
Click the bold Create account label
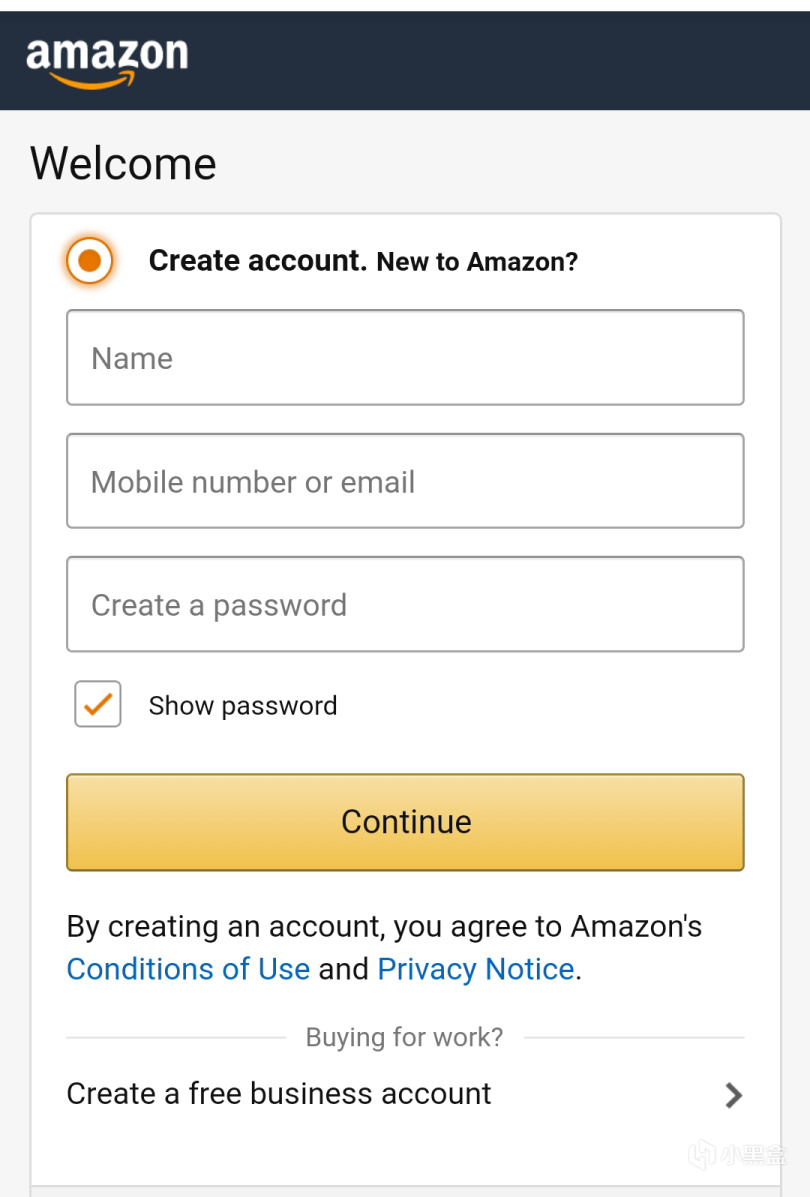click(x=258, y=261)
